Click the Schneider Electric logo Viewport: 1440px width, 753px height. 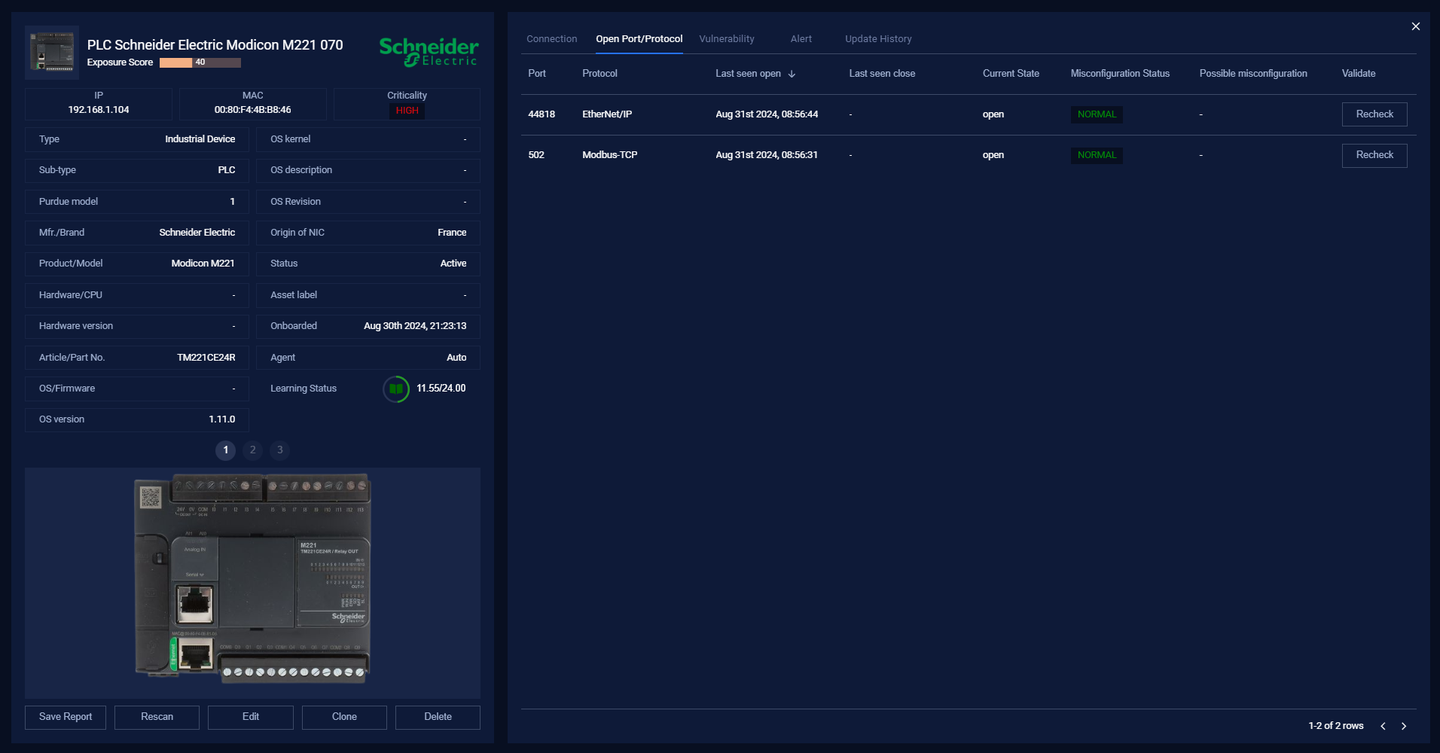click(x=428, y=52)
